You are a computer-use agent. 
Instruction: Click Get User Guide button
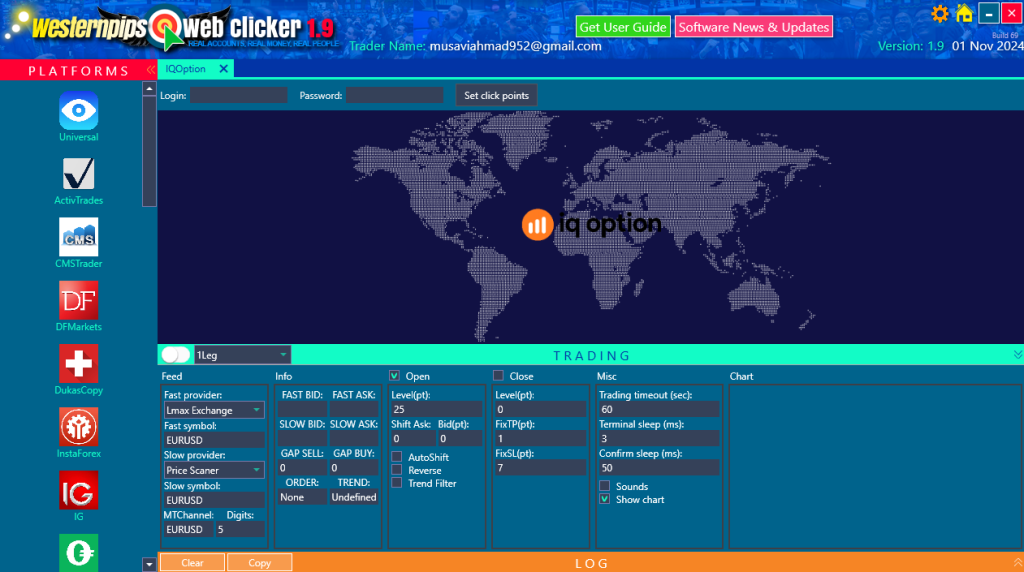[622, 27]
